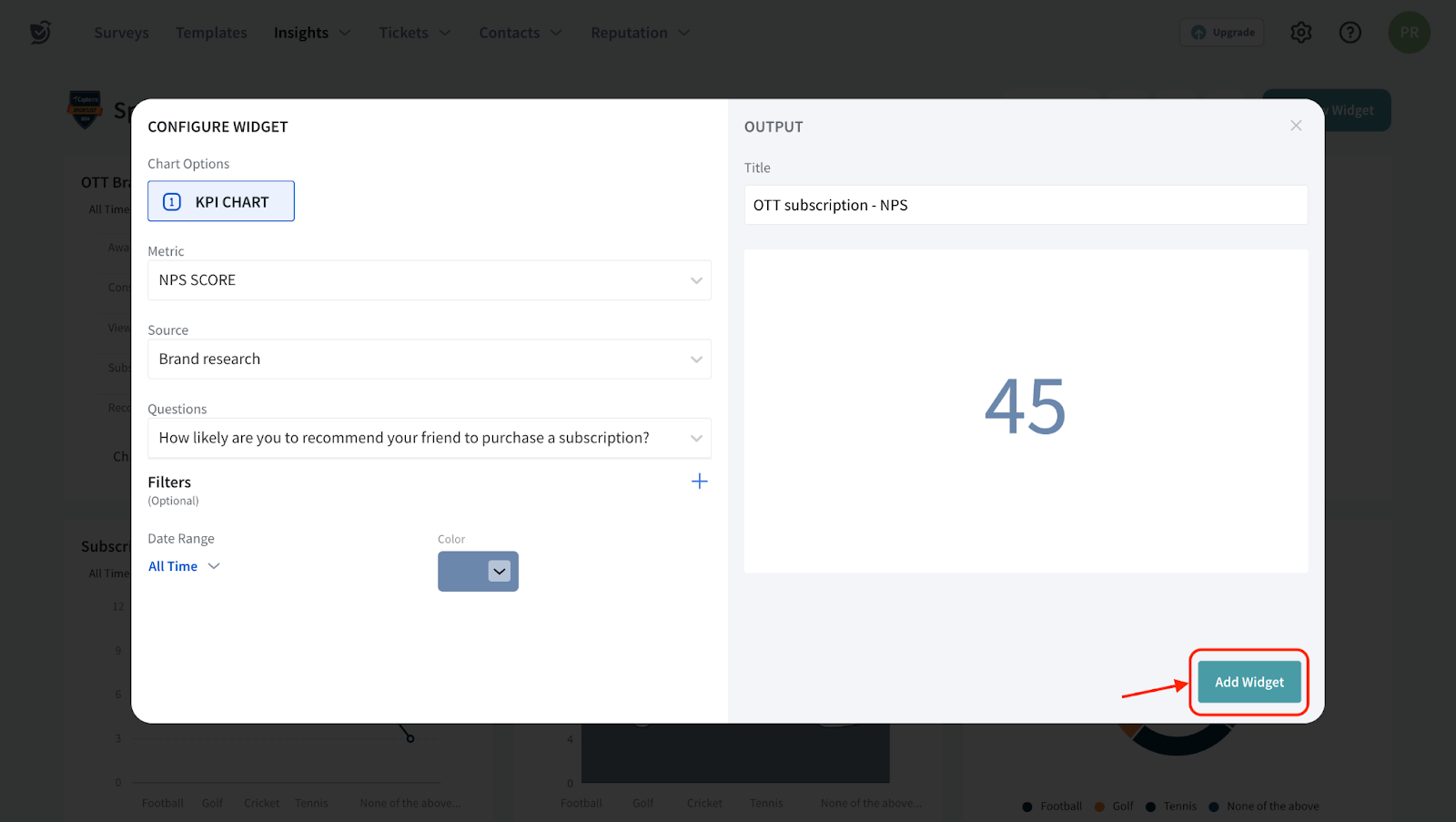
Task: Open the Reputation menu
Action: tap(639, 33)
